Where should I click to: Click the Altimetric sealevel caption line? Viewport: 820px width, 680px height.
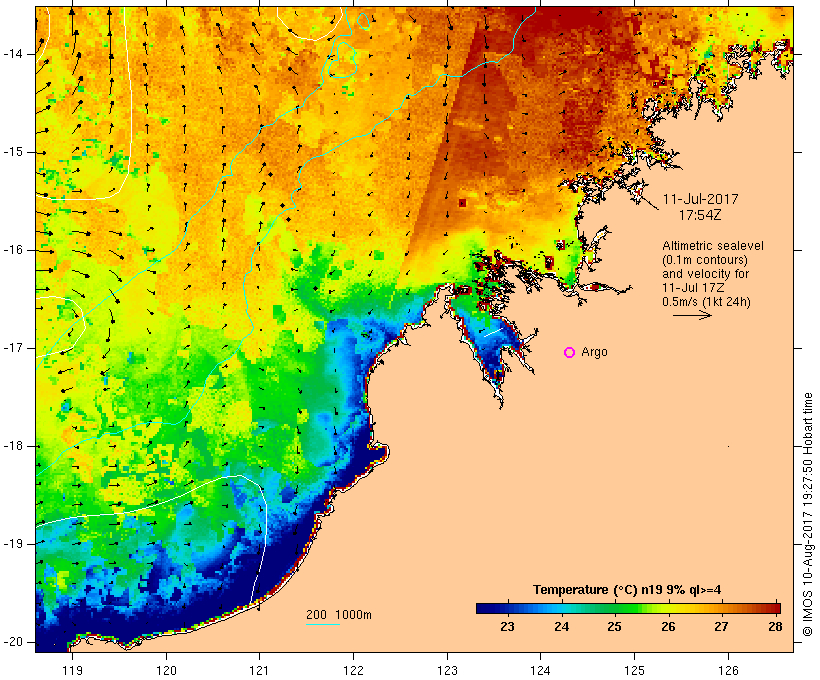713,246
